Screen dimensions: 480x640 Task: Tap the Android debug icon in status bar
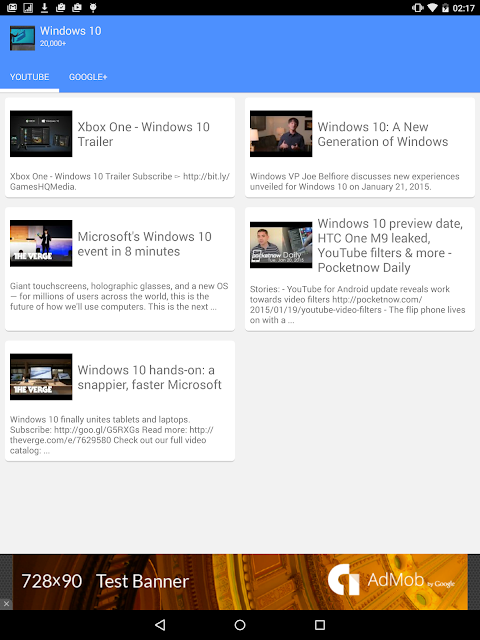[93, 7]
